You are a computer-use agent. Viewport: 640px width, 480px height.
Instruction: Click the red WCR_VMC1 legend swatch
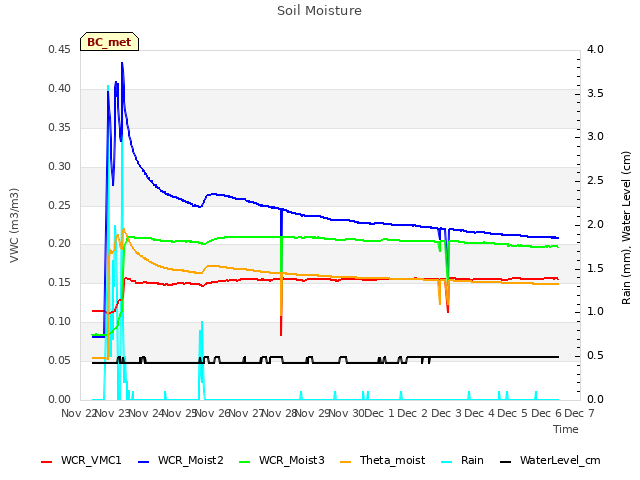point(47,462)
